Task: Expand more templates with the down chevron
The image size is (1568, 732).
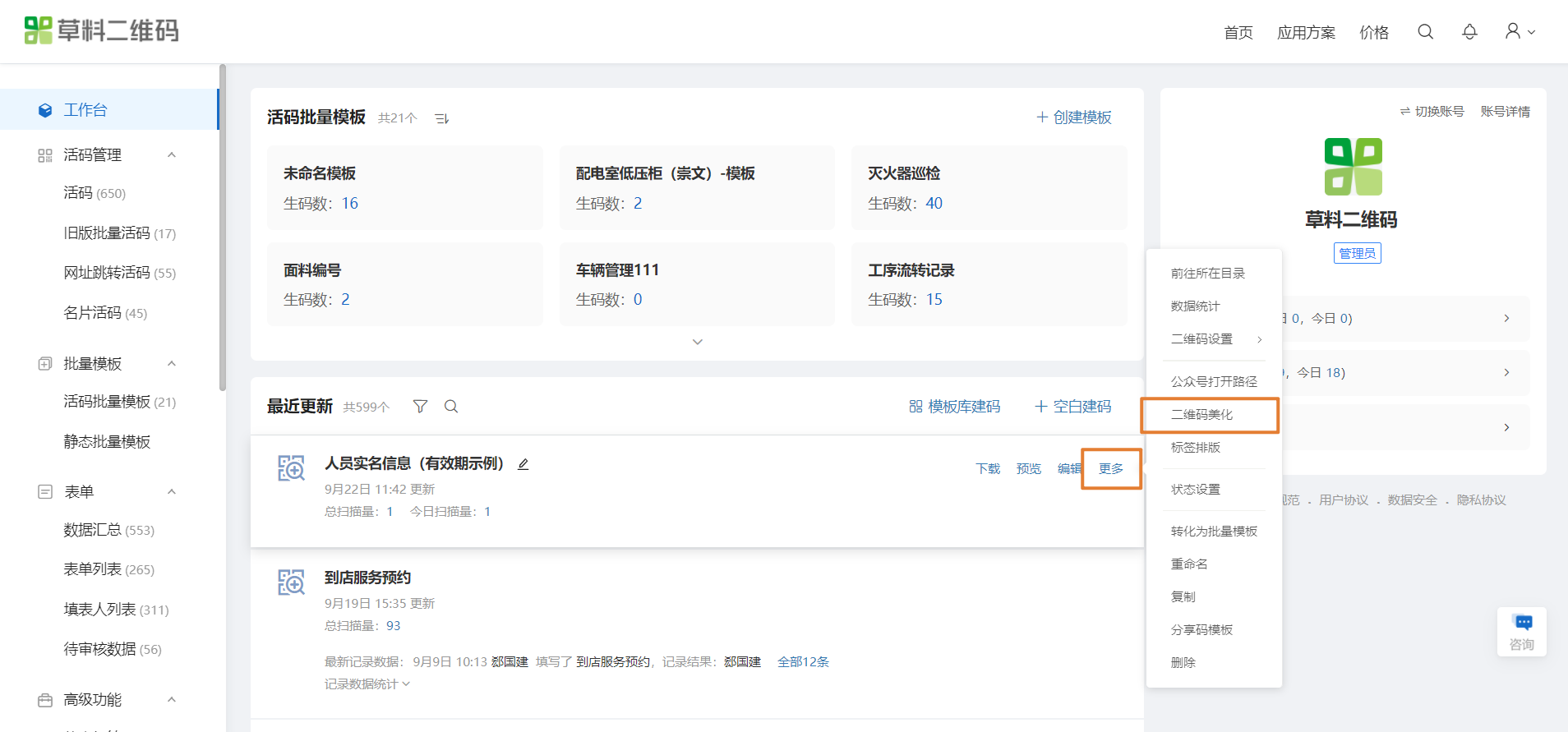Action: (697, 342)
